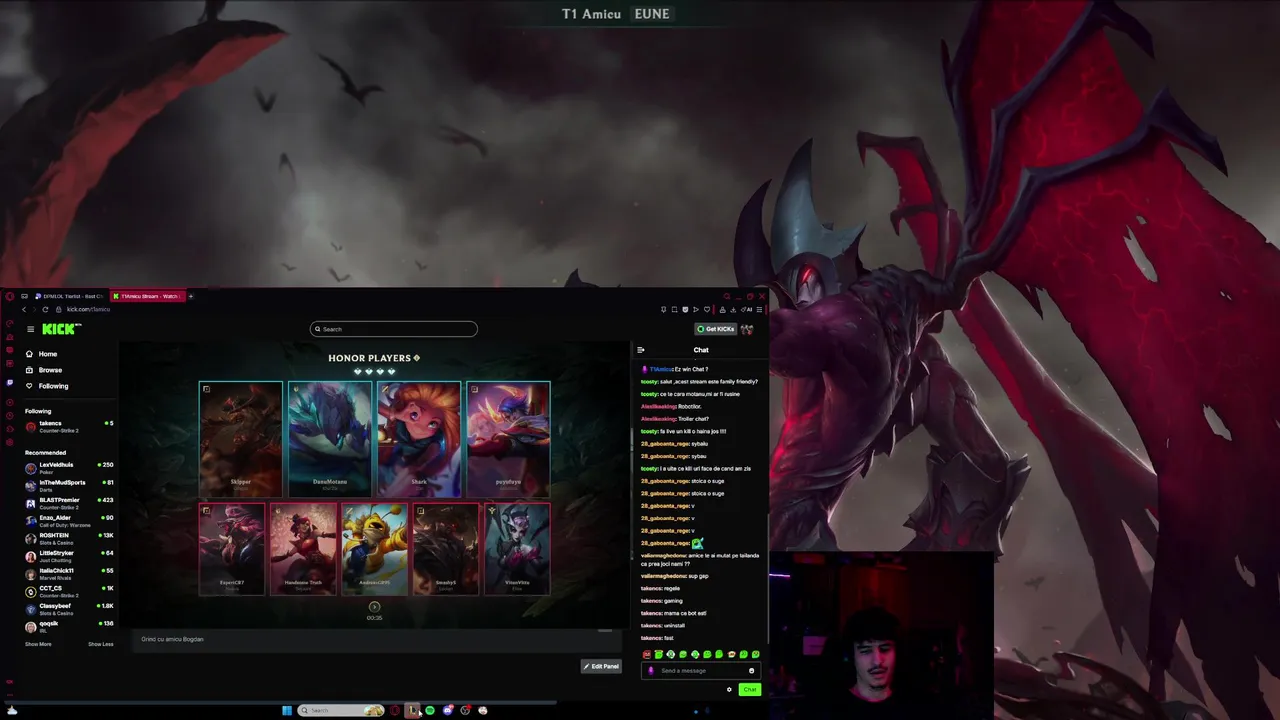This screenshot has width=1280, height=720.
Task: Click T1Amicu username in chat
Action: (x=661, y=369)
